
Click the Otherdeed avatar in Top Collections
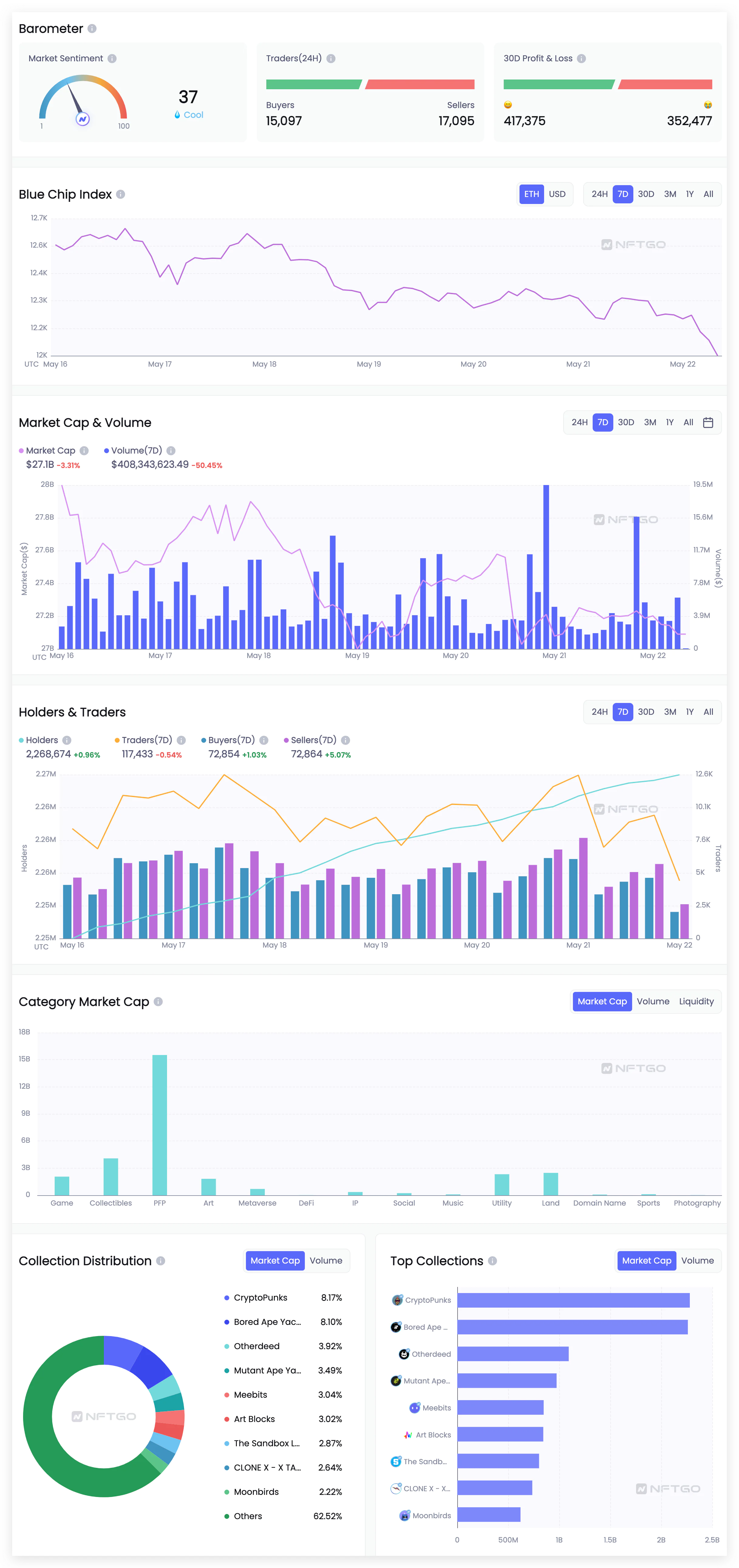point(404,1354)
